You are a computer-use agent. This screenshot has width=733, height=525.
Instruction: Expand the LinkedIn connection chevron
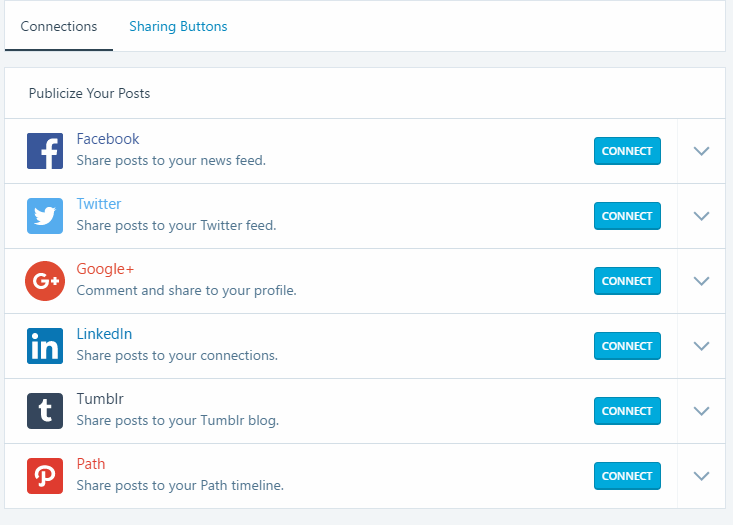coord(701,346)
